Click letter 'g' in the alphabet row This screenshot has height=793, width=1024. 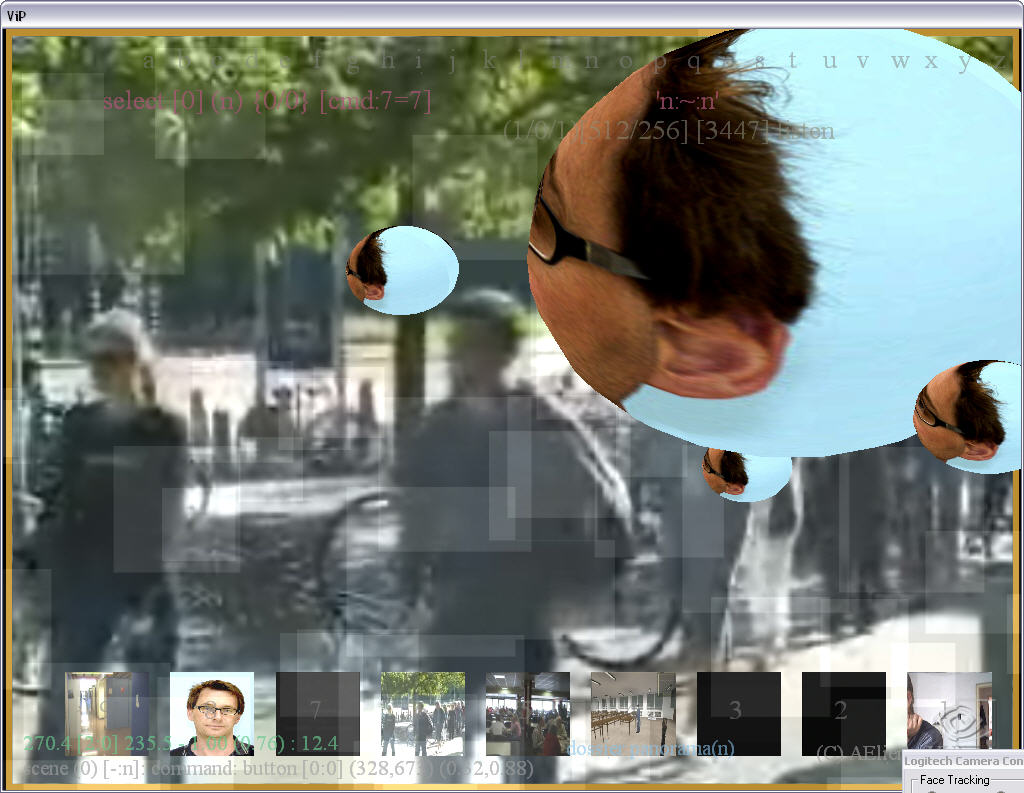pyautogui.click(x=353, y=62)
